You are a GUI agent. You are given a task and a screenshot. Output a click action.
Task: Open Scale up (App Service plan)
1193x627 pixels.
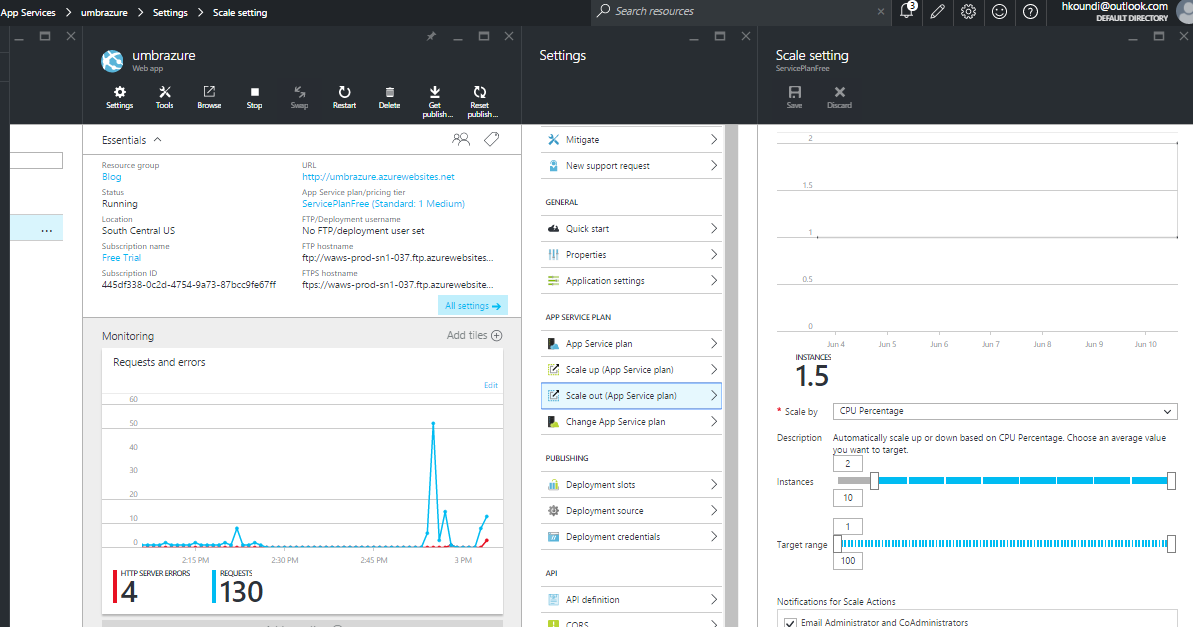[x=631, y=370]
